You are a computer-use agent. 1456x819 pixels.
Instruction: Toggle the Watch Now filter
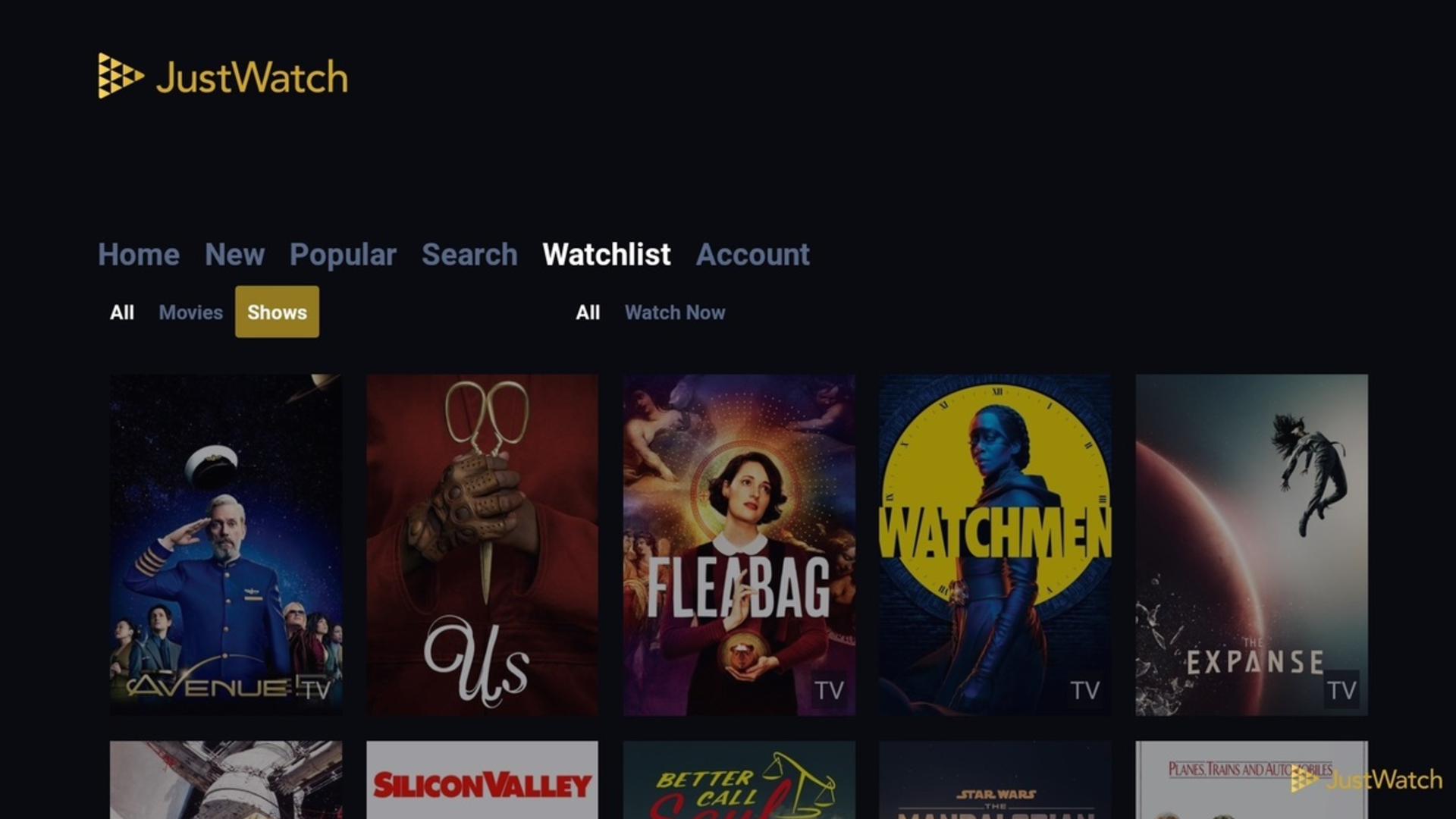[x=674, y=312]
